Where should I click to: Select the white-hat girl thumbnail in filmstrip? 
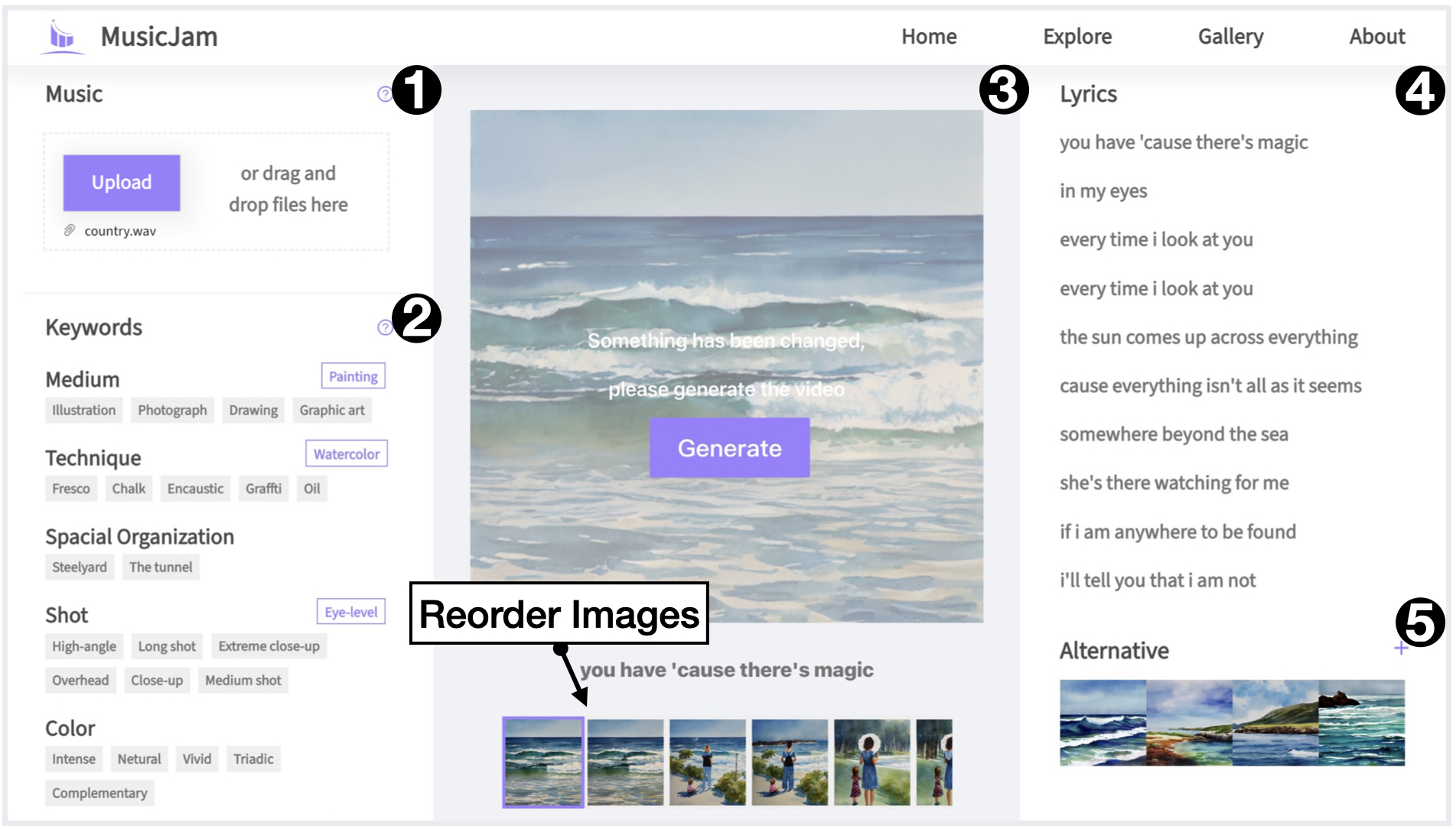pyautogui.click(x=871, y=762)
